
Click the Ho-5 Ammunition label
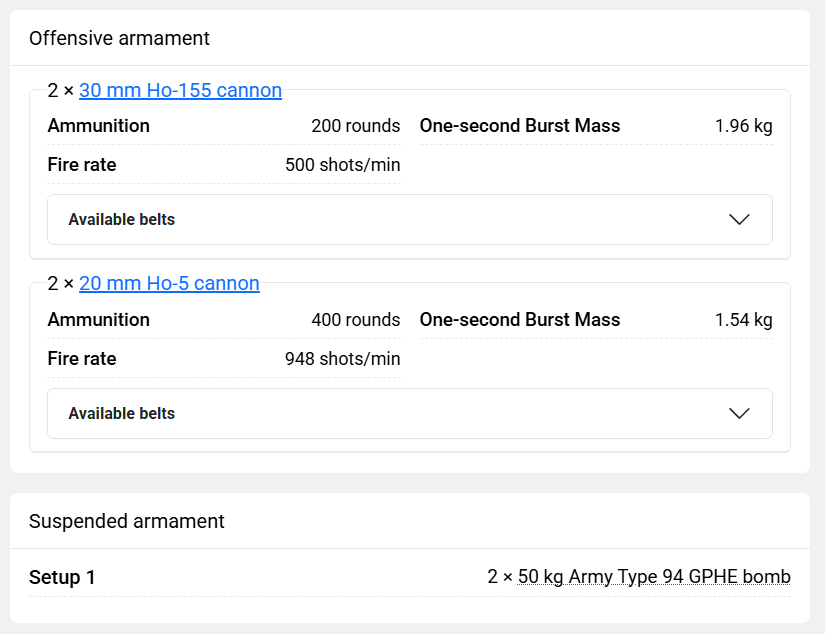98,320
